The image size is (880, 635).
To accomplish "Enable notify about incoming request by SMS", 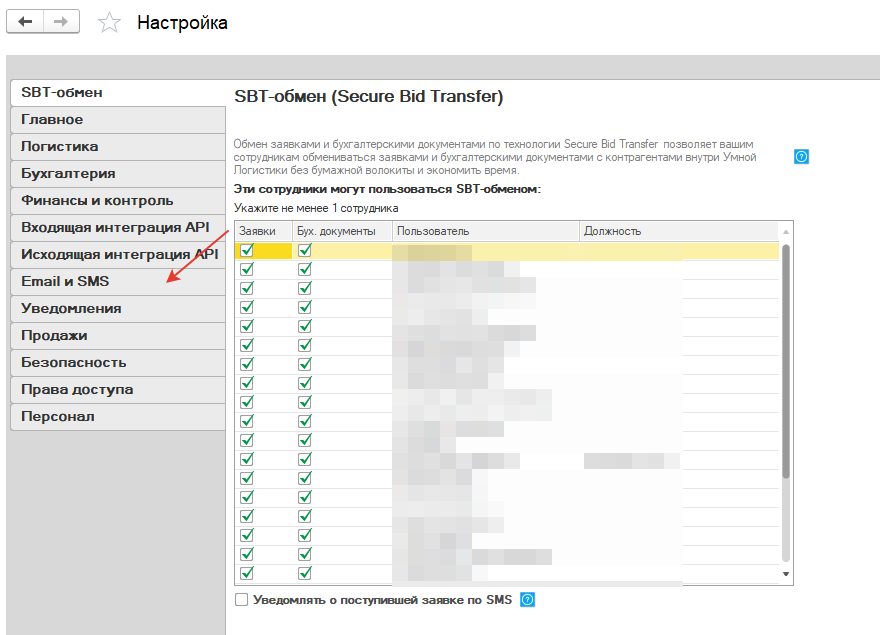I will (x=241, y=600).
